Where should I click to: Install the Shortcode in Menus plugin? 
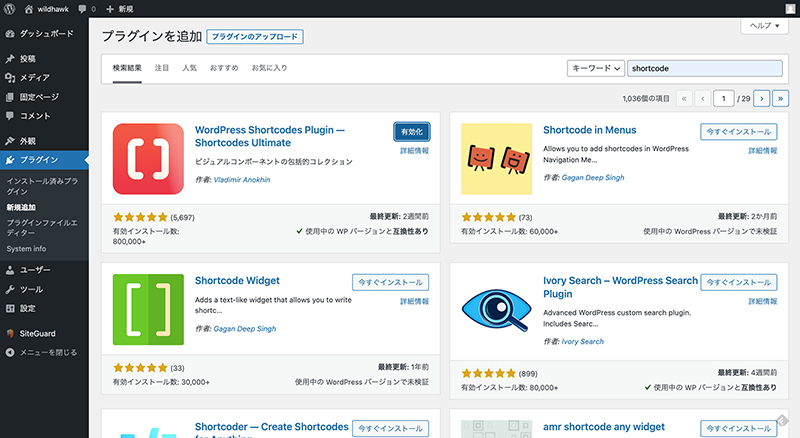tap(738, 132)
